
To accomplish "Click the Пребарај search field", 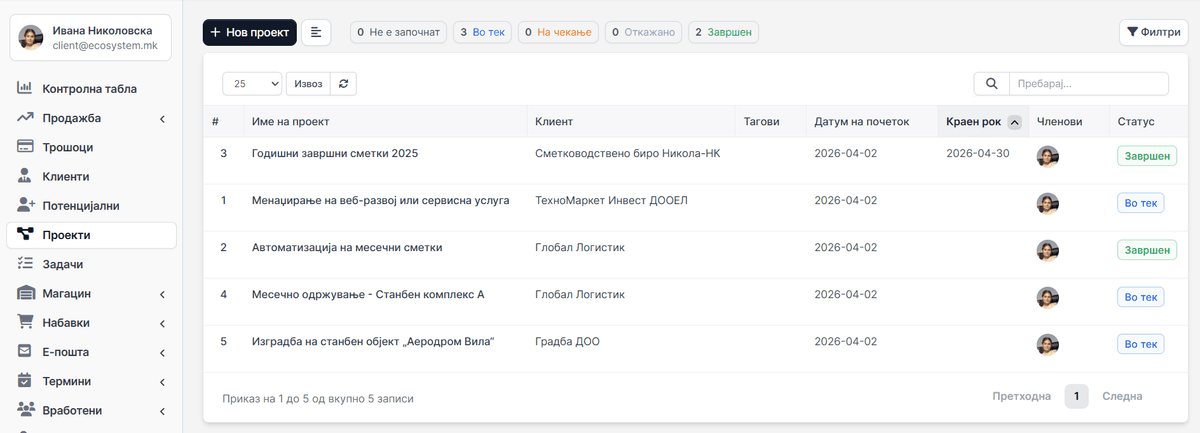I will 1088,84.
